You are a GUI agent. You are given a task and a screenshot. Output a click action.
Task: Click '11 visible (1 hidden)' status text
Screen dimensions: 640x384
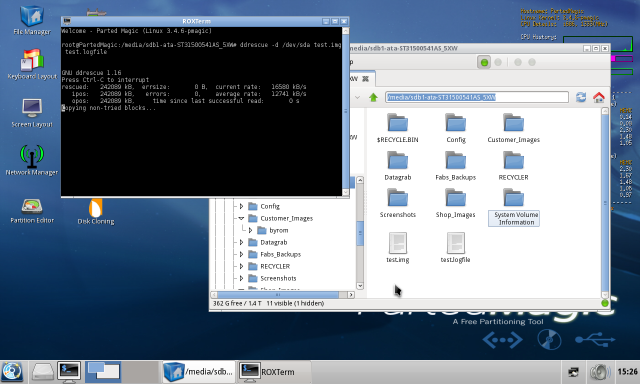click(x=295, y=303)
